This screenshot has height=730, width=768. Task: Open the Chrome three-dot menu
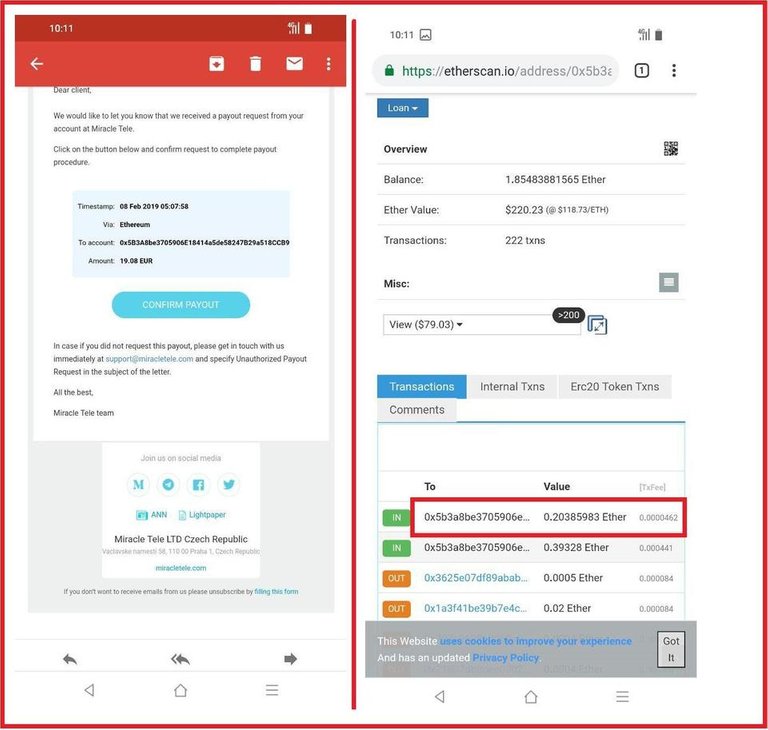(x=674, y=71)
